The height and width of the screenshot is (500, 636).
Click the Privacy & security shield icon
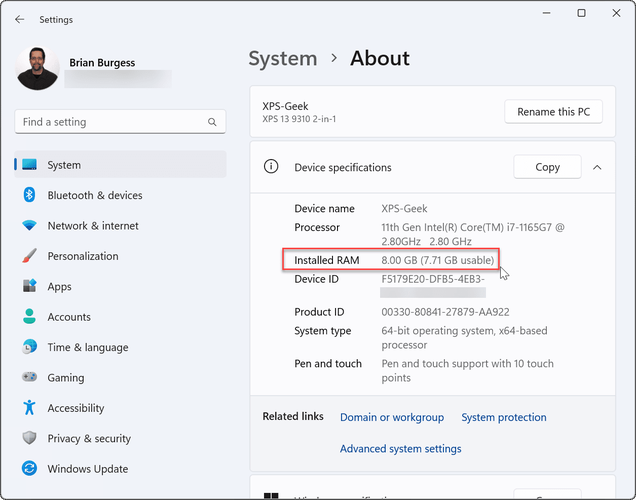click(29, 438)
